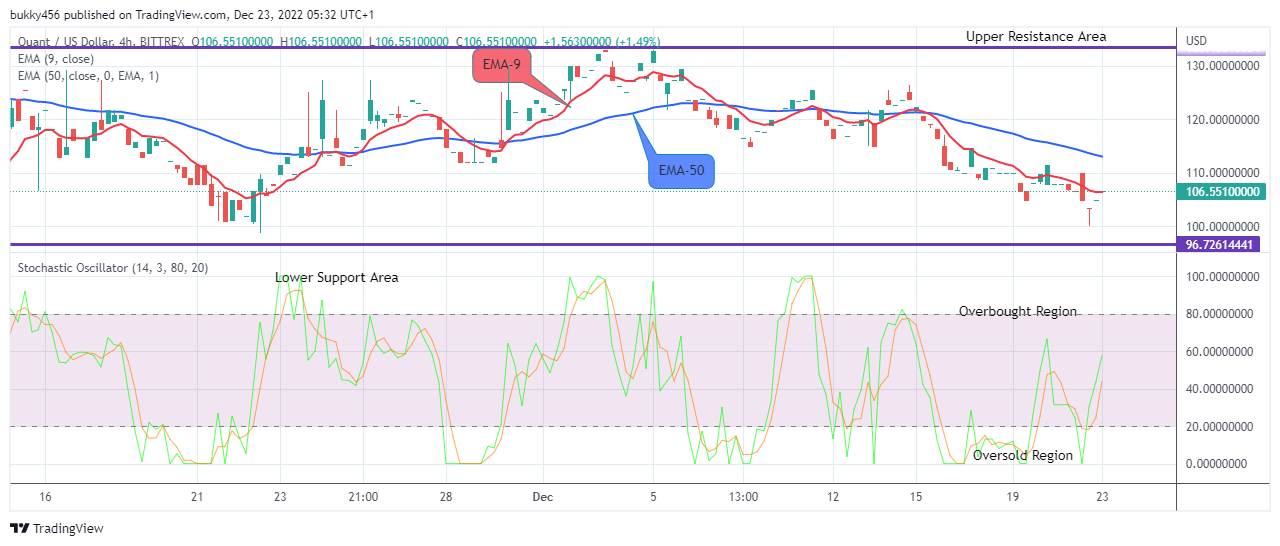Click the 19 date label on time axis
Image resolution: width=1280 pixels, height=546 pixels.
coord(1013,497)
